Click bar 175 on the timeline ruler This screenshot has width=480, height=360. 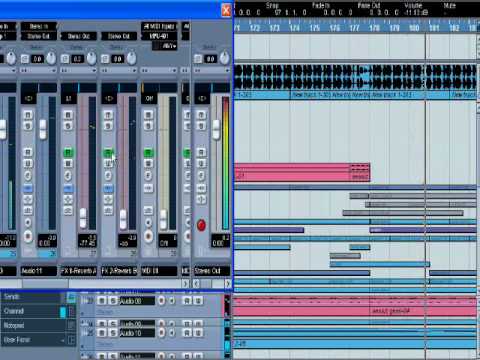point(315,28)
